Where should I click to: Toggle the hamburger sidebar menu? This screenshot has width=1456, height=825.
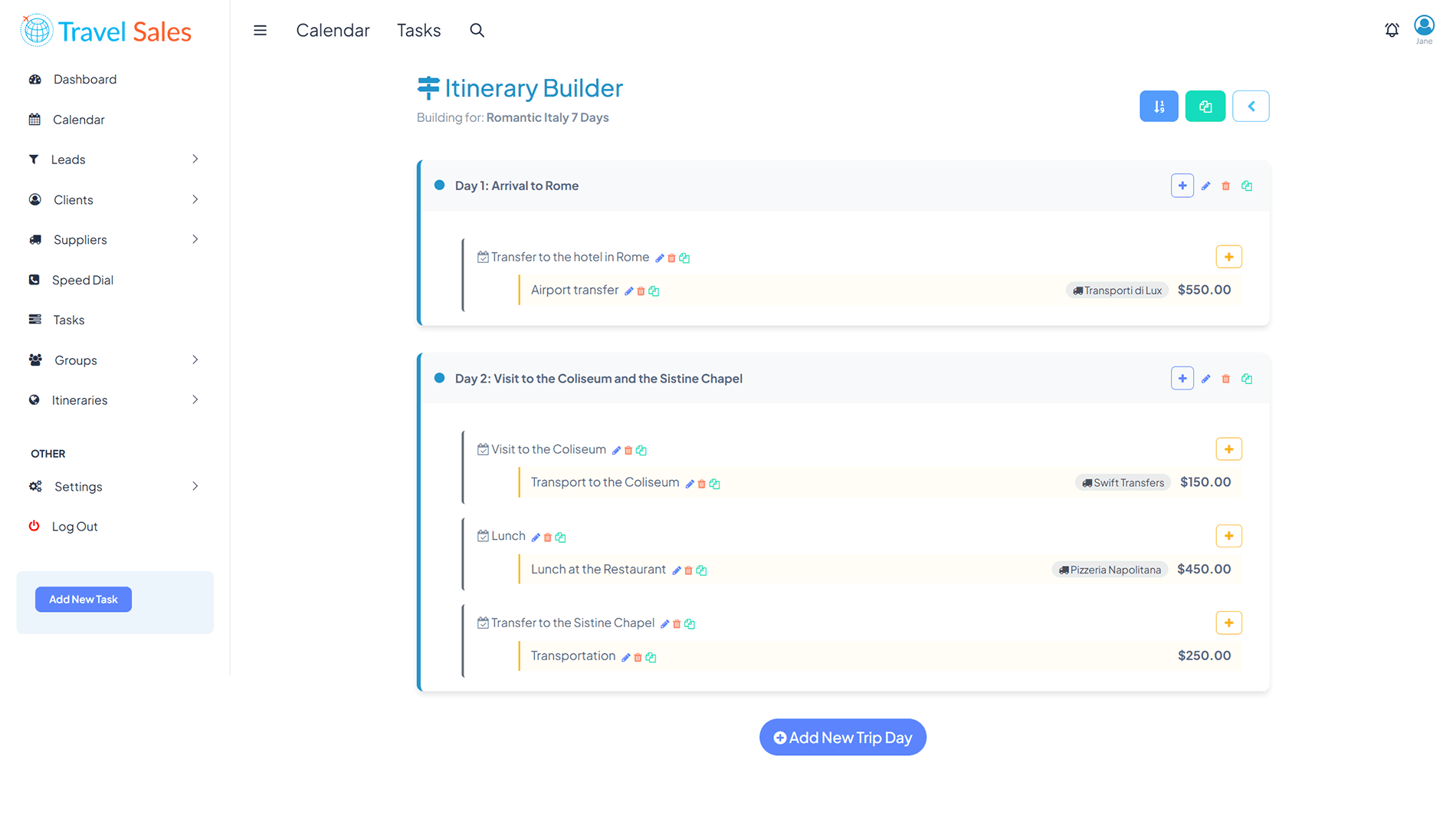[260, 30]
